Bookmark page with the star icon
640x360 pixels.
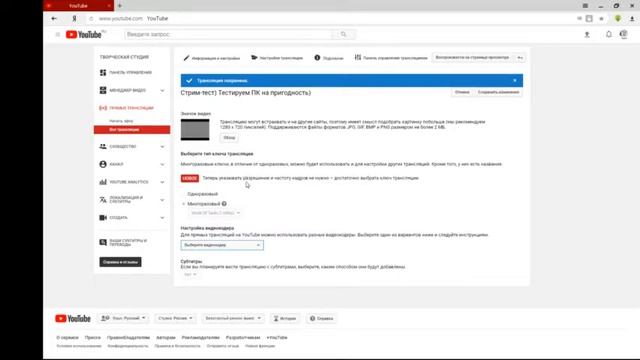[601, 18]
